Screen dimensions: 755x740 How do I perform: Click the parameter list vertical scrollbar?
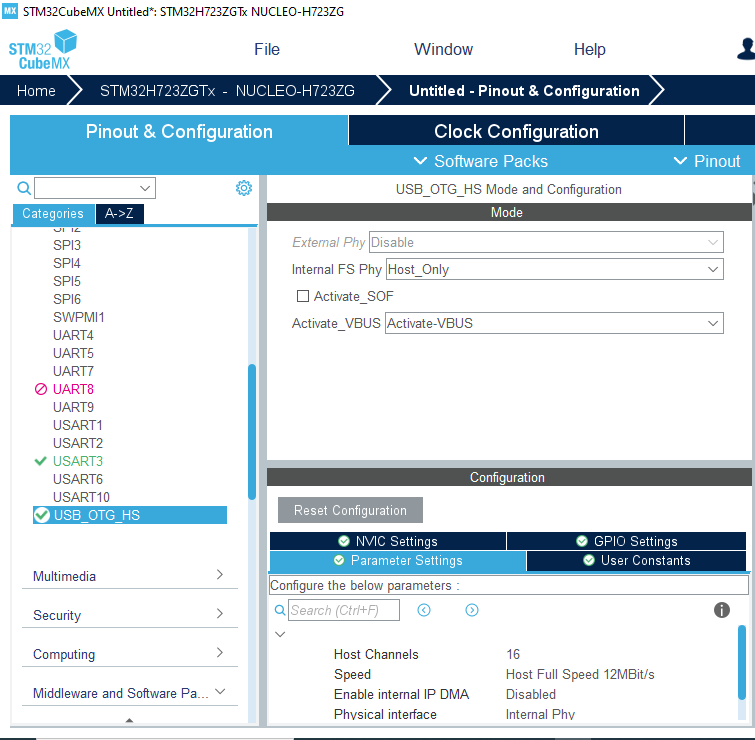pos(742,662)
